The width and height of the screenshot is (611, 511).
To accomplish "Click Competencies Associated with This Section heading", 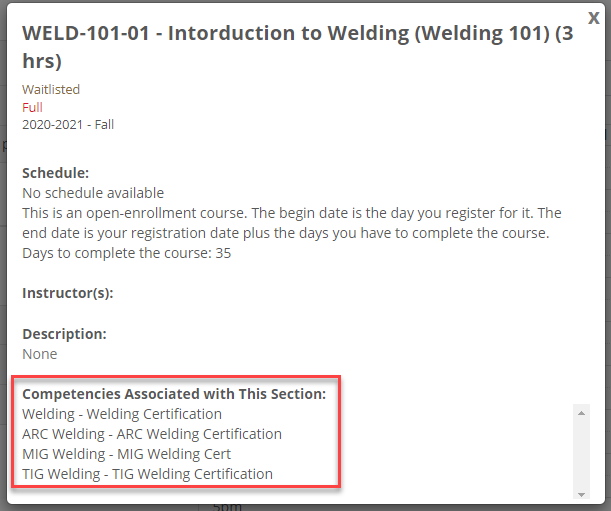I will click(174, 394).
